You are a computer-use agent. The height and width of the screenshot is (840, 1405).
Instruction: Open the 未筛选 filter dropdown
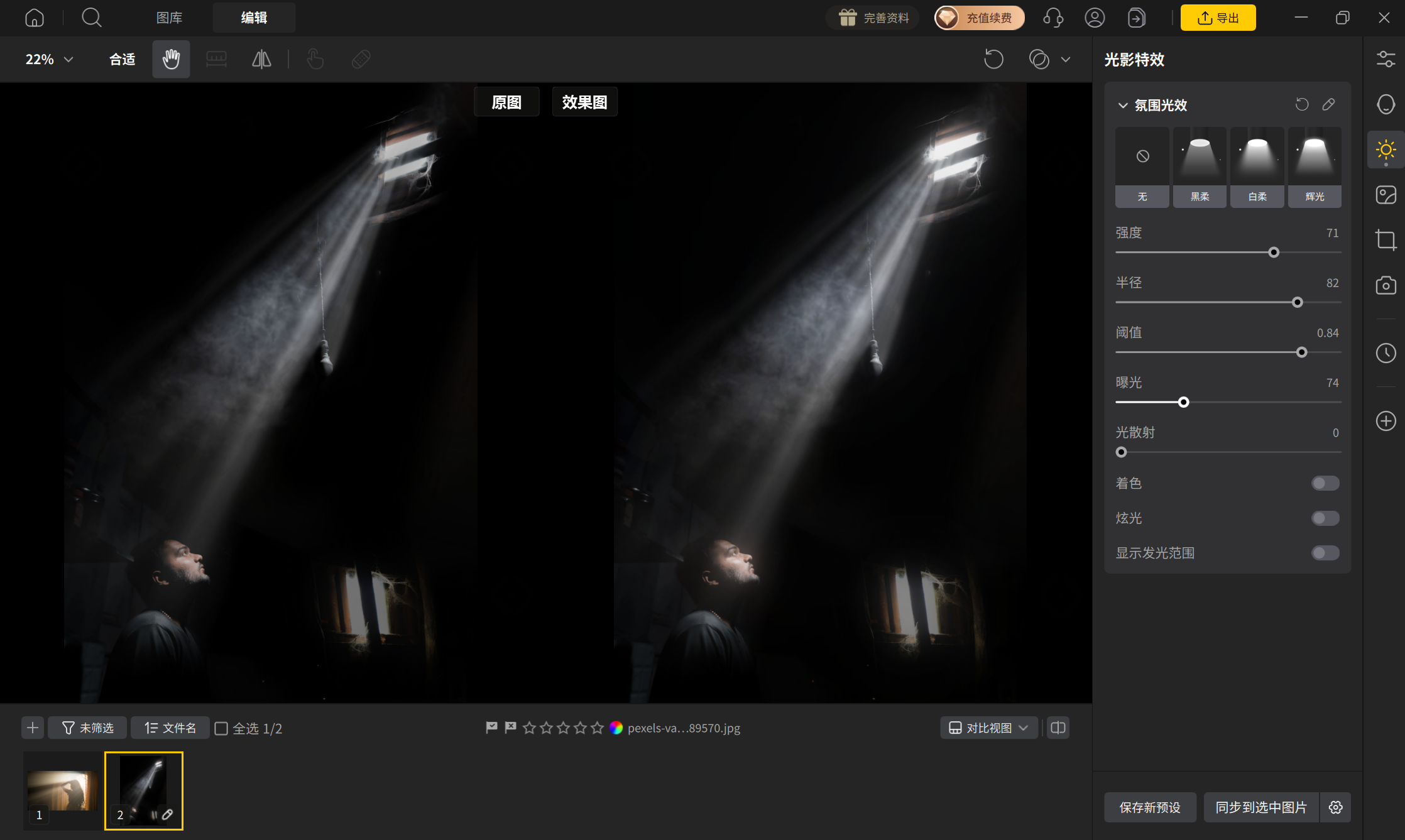pyautogui.click(x=87, y=728)
